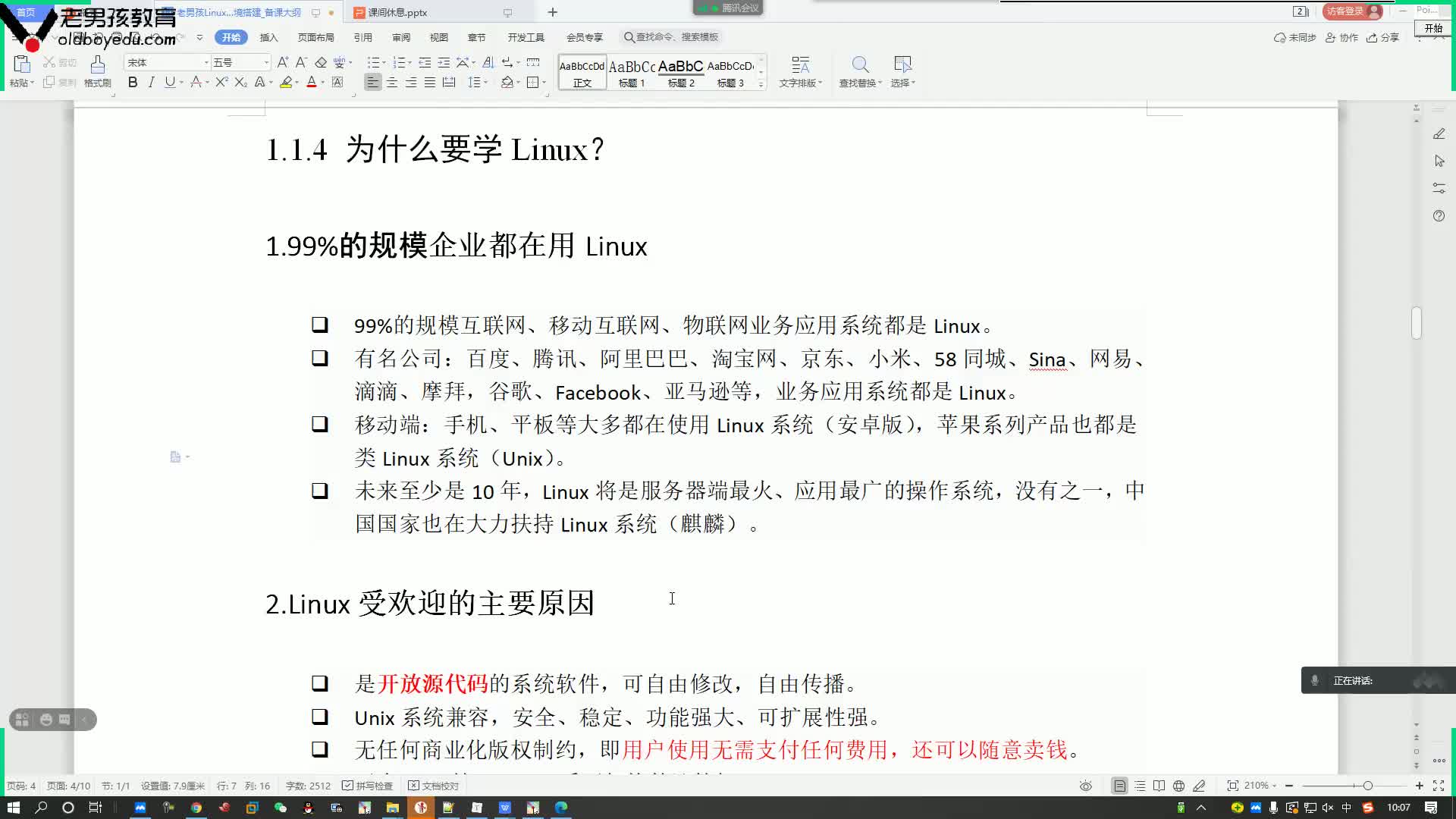
Task: Switch to outline view icon
Action: pos(1140,786)
